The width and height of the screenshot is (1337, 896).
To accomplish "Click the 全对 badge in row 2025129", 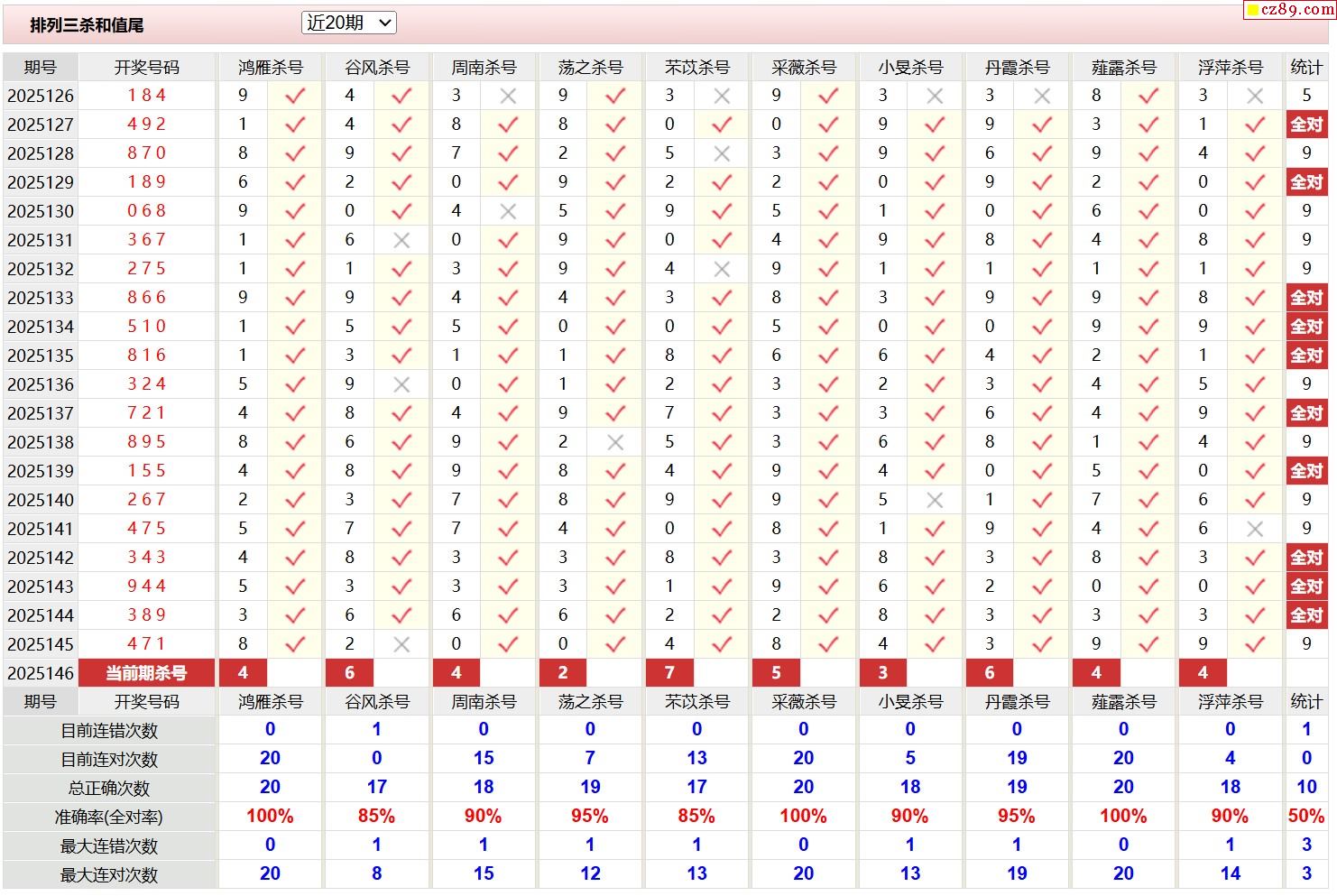I will point(1306,182).
